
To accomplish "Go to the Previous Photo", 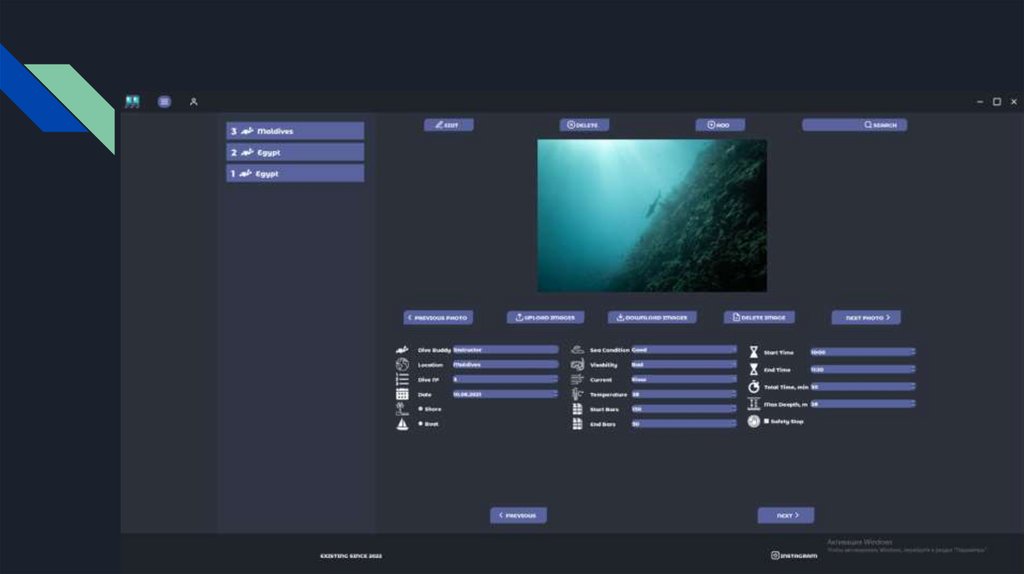I will (x=438, y=317).
